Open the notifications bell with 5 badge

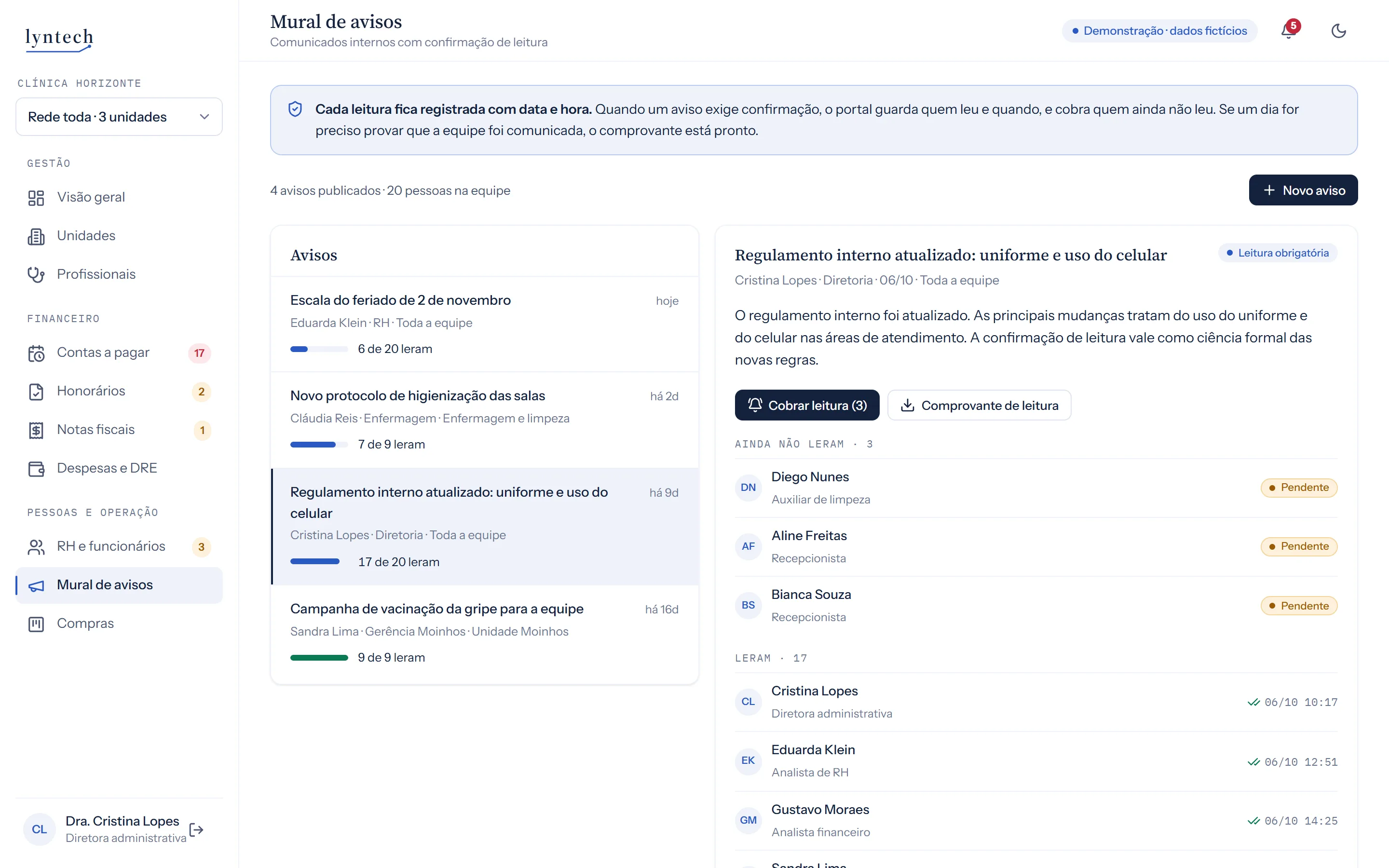coord(1289,30)
